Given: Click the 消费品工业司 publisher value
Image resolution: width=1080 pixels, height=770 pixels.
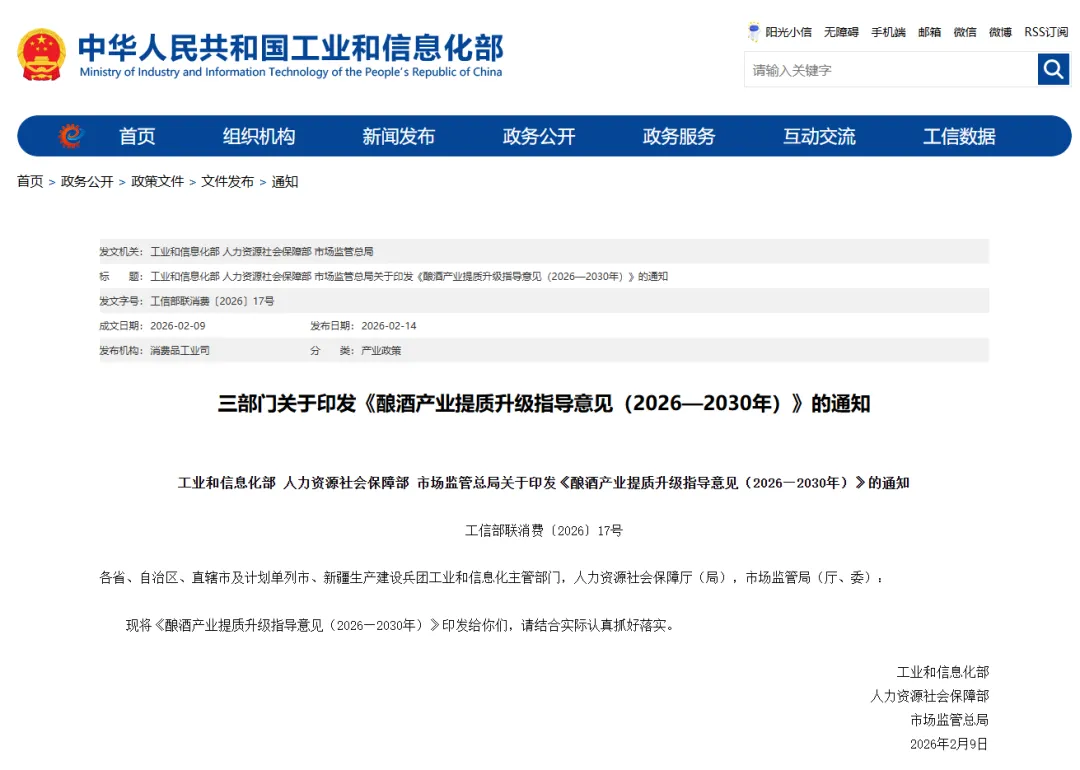Looking at the screenshot, I should [180, 351].
